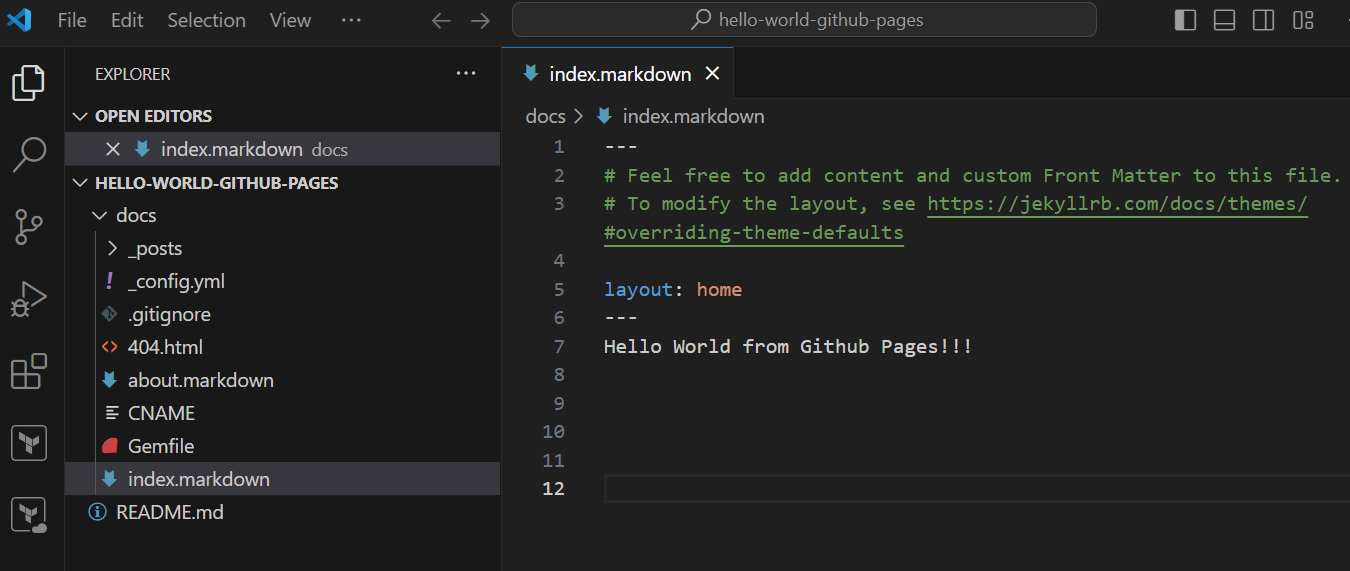Screen dimensions: 1350x571
Task: Open the Run and Debug view
Action: tap(29, 300)
